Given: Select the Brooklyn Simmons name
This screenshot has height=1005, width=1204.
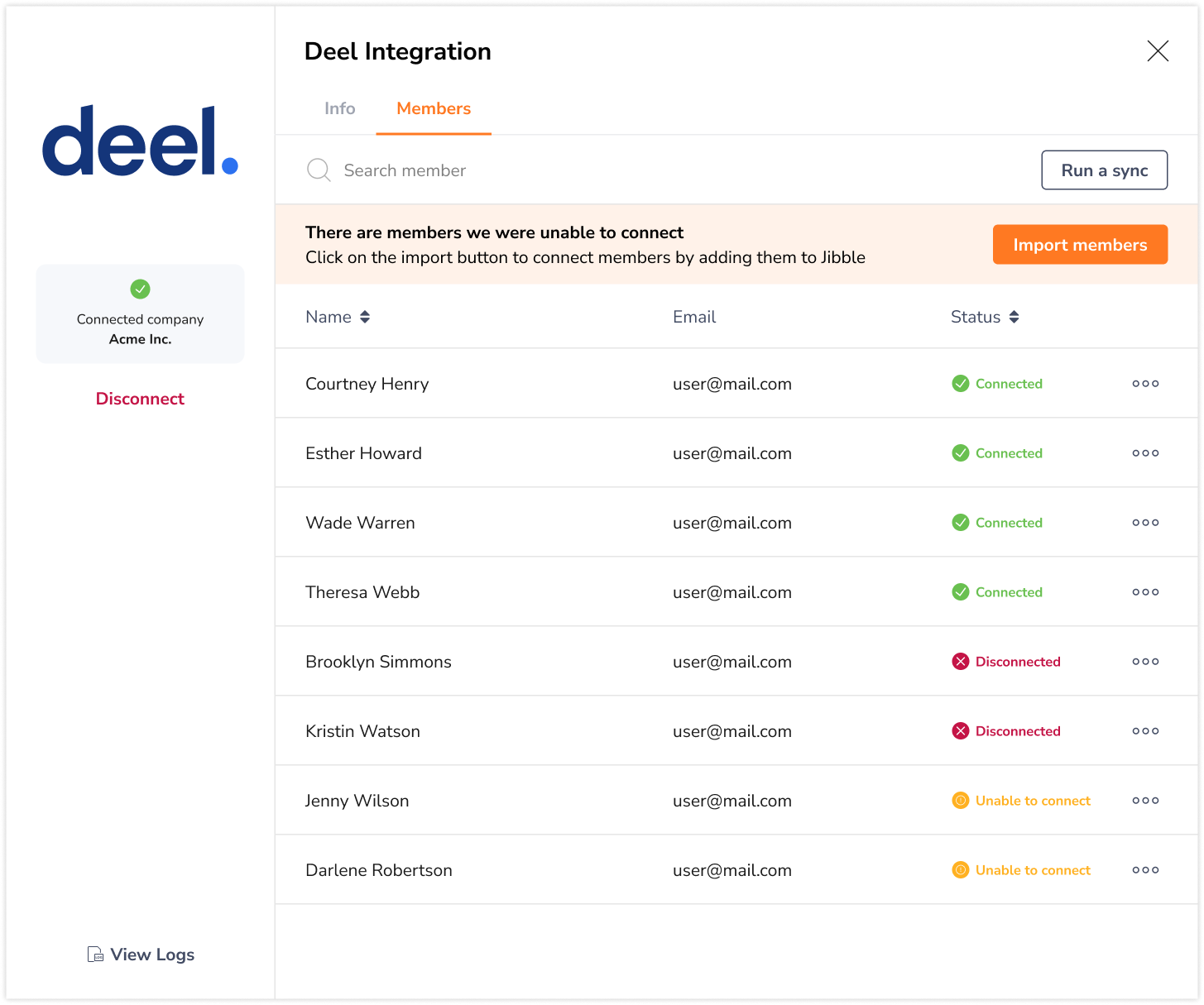Looking at the screenshot, I should 378,662.
